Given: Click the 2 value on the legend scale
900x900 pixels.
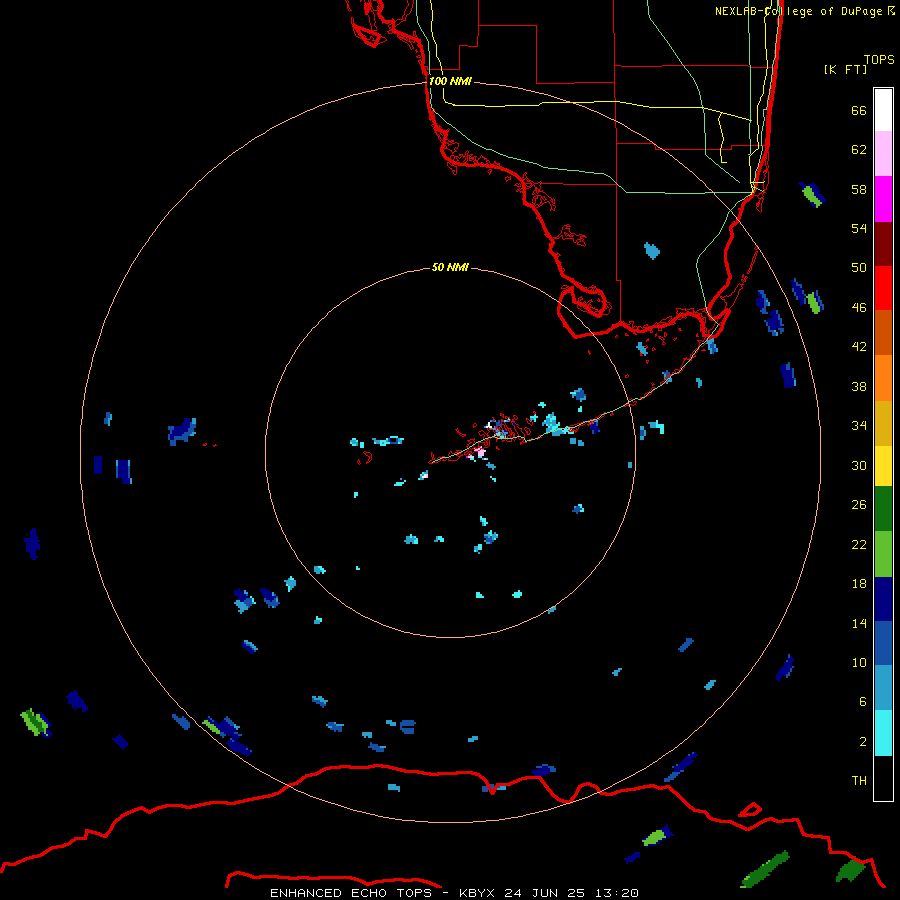Looking at the screenshot, I should point(862,742).
